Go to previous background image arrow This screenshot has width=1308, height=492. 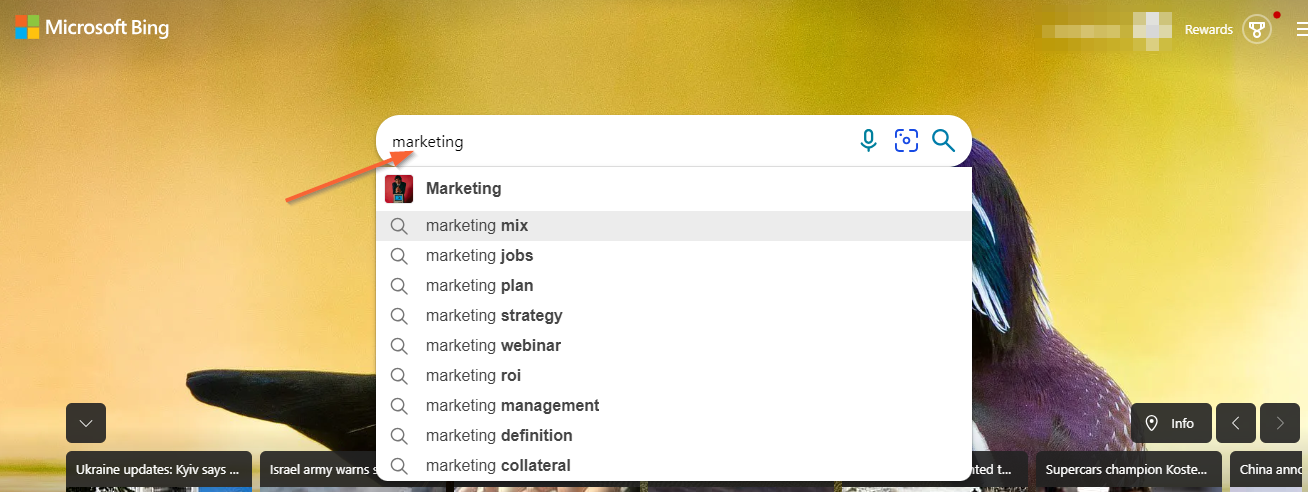coord(1236,423)
